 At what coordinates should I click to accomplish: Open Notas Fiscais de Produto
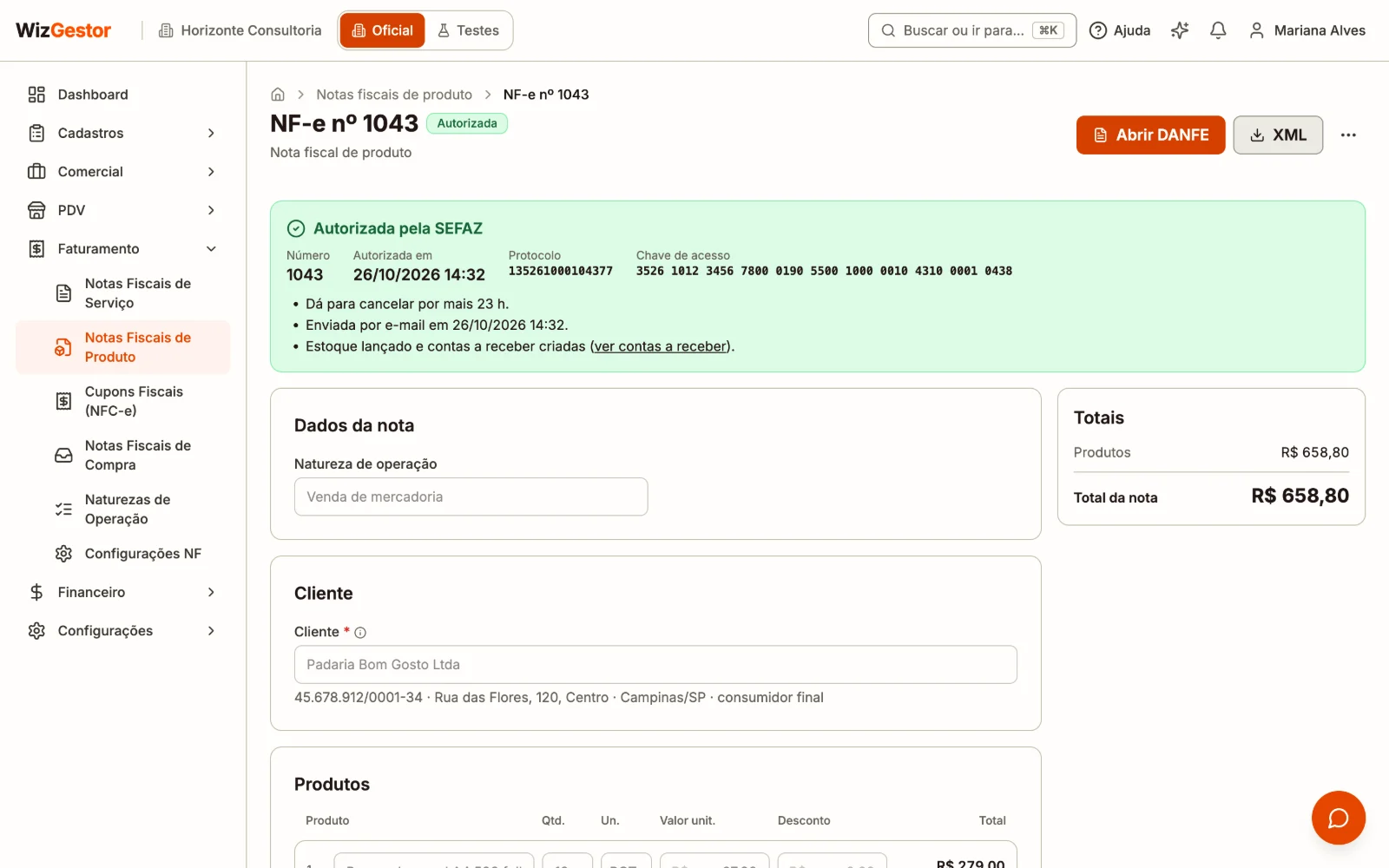point(122,347)
